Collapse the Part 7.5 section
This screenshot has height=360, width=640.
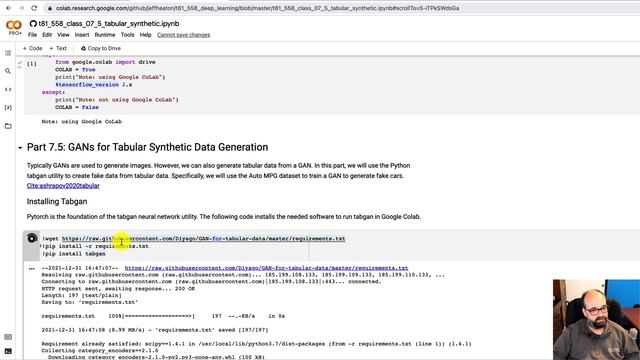coord(20,148)
